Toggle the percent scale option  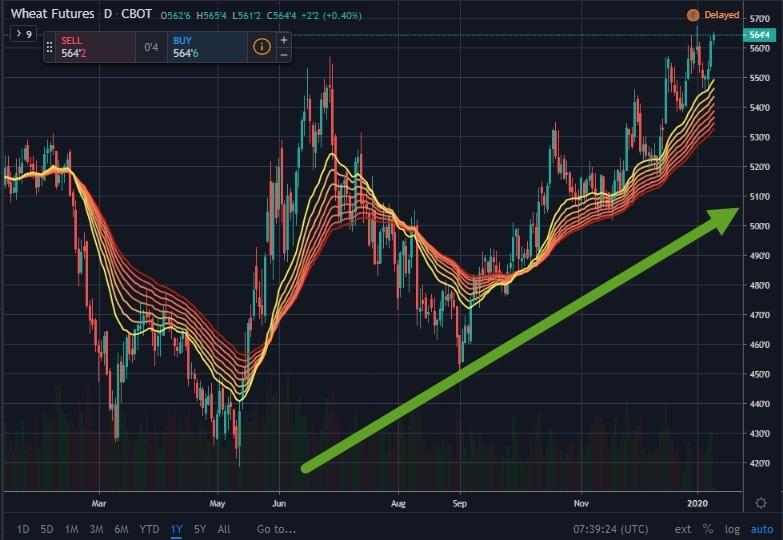click(708, 528)
